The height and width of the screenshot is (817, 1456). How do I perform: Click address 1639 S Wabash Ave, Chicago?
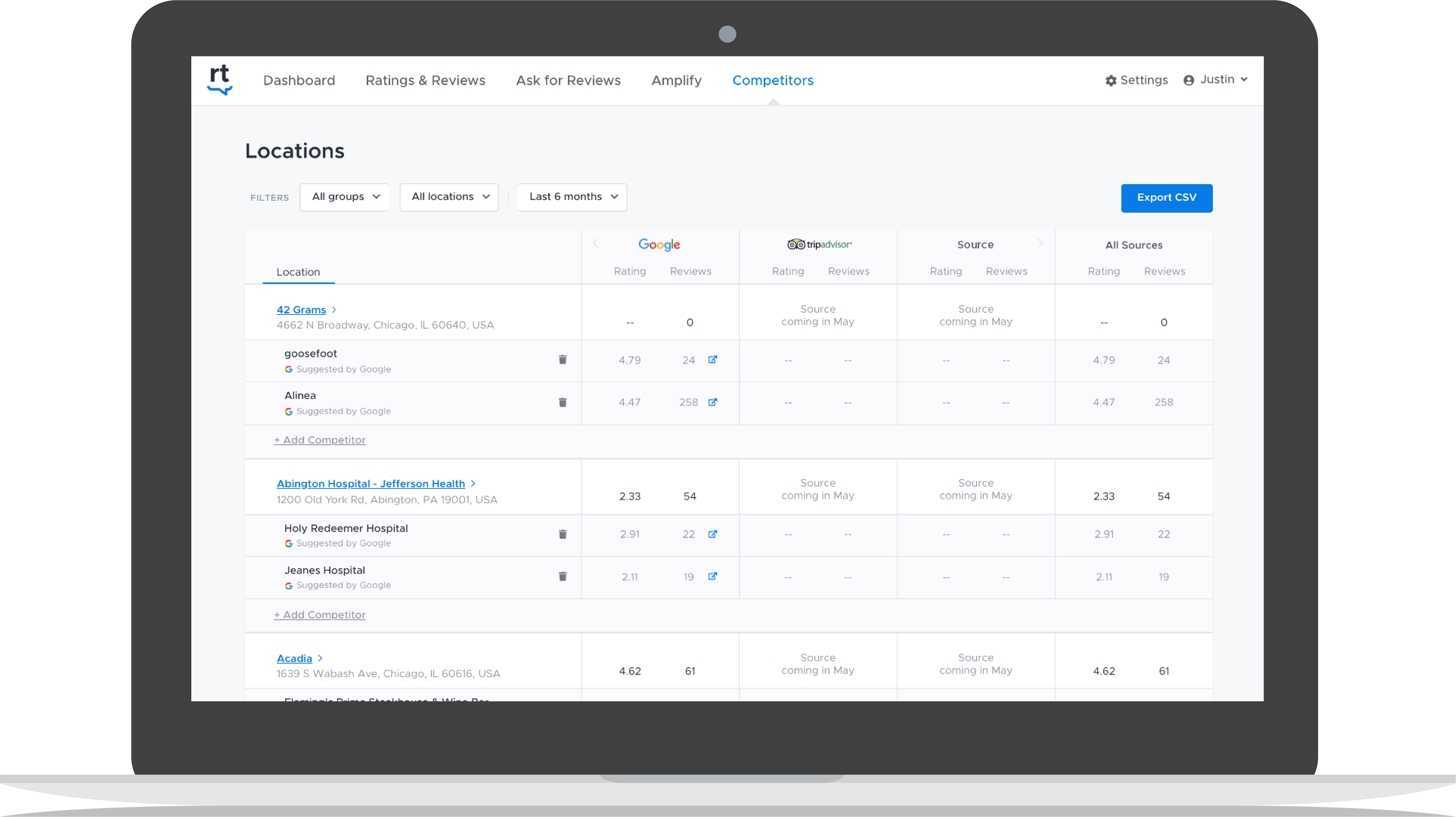pyautogui.click(x=388, y=673)
